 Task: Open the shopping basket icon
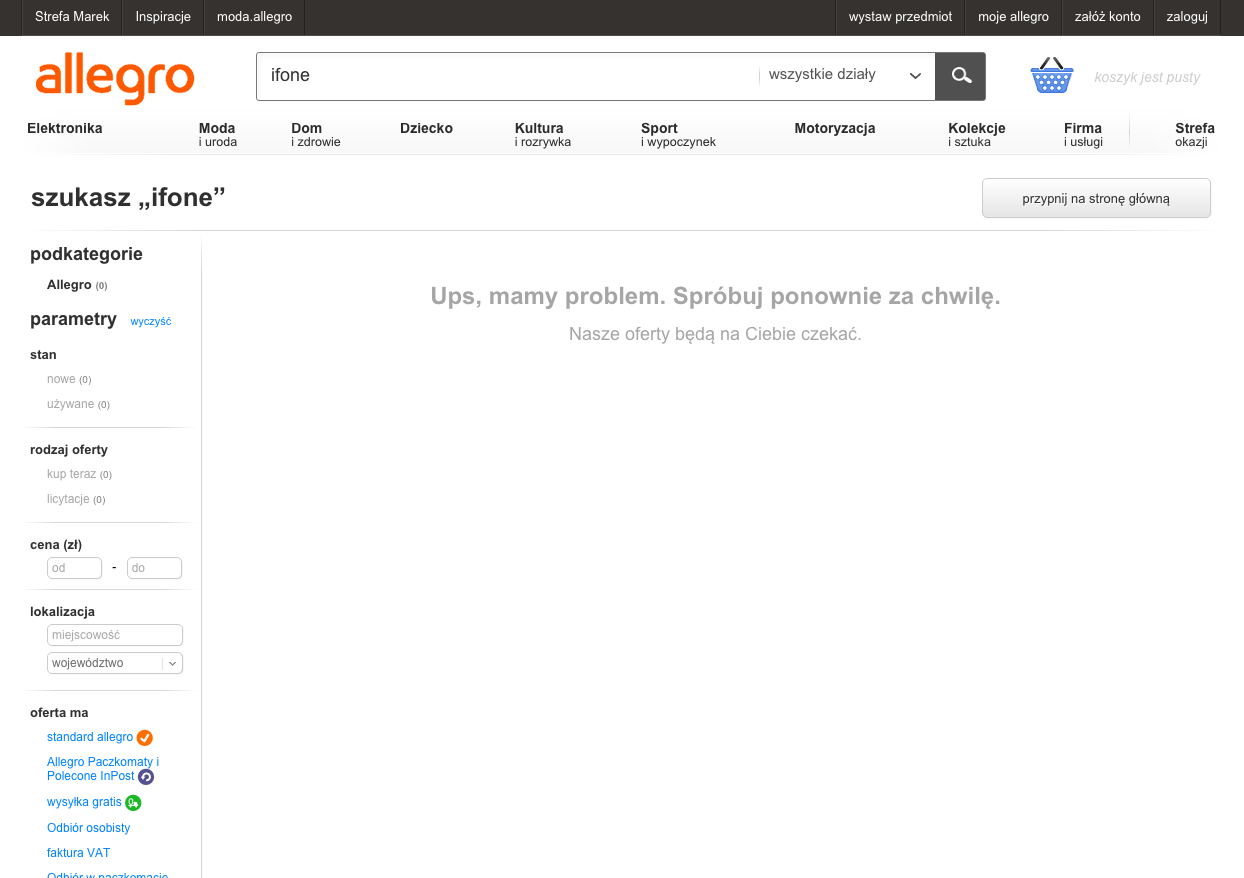click(1052, 76)
